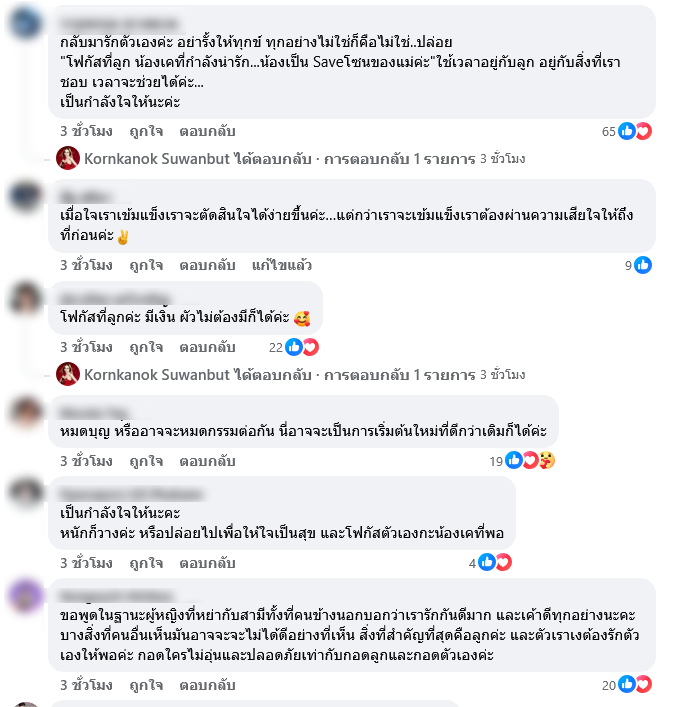Open the like reaction on the 9-likes comment
The image size is (685, 707).
click(643, 265)
